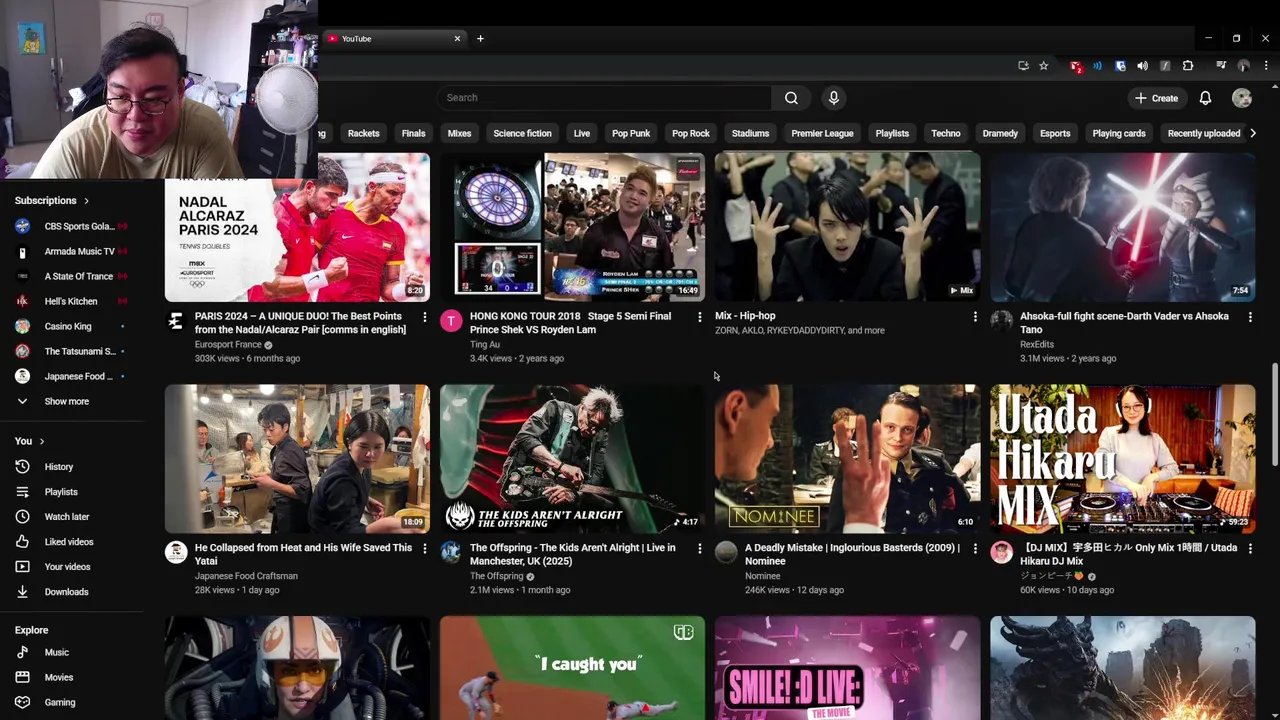The height and width of the screenshot is (720, 1280).
Task: Open options menu for The Offspring video
Action: (699, 549)
